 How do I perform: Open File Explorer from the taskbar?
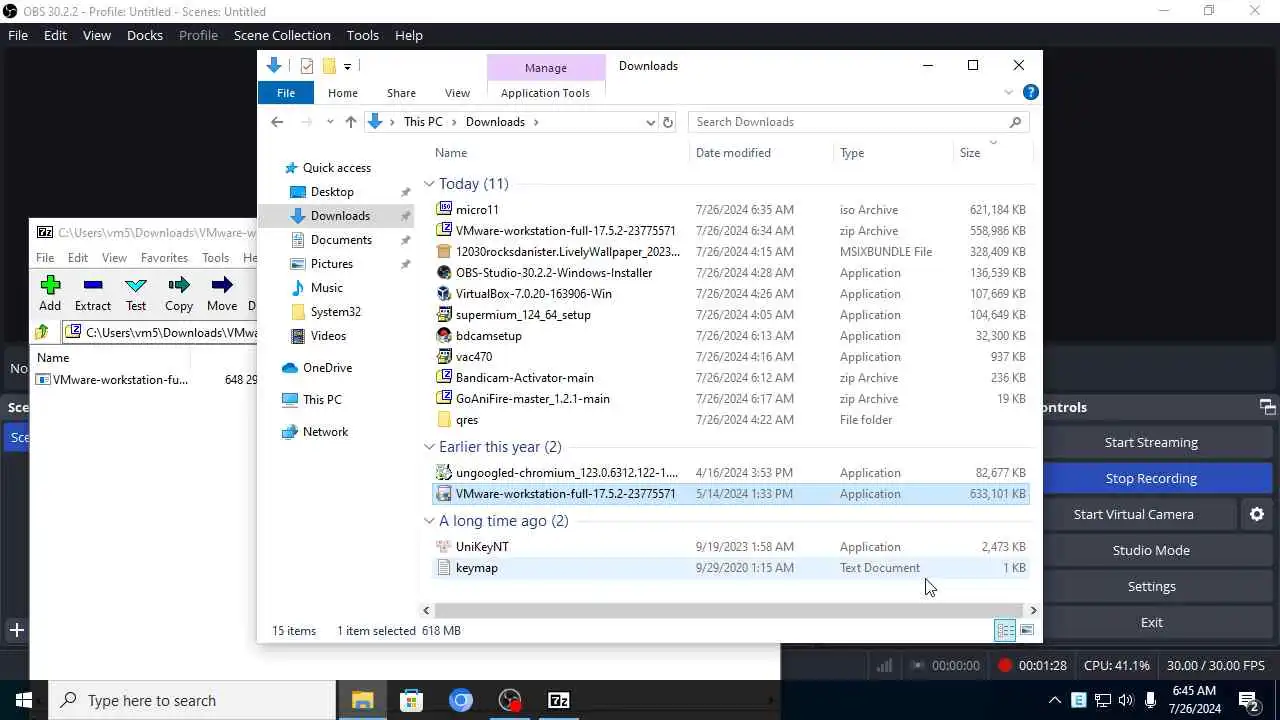[362, 700]
